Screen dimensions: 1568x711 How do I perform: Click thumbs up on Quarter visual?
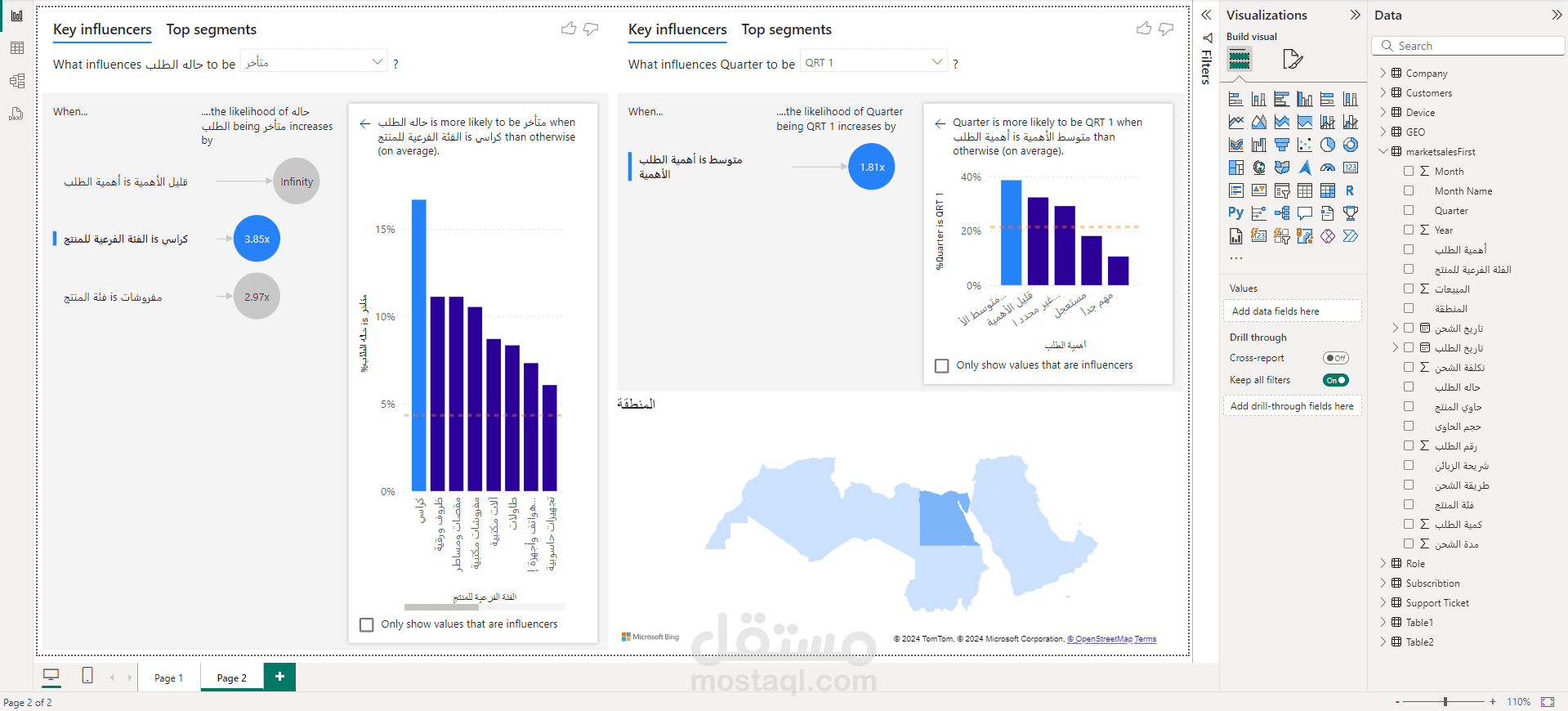point(1144,29)
